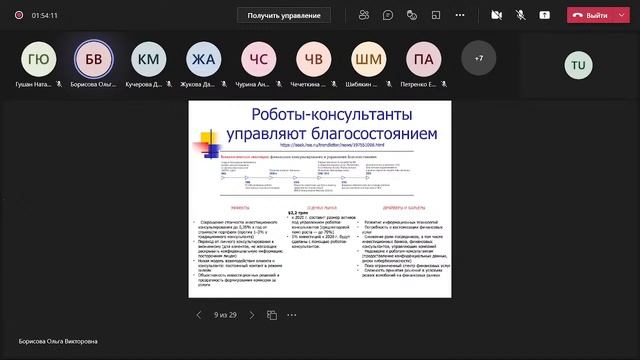
Task: Select the ЧС Чурина avatar
Action: coord(259,59)
